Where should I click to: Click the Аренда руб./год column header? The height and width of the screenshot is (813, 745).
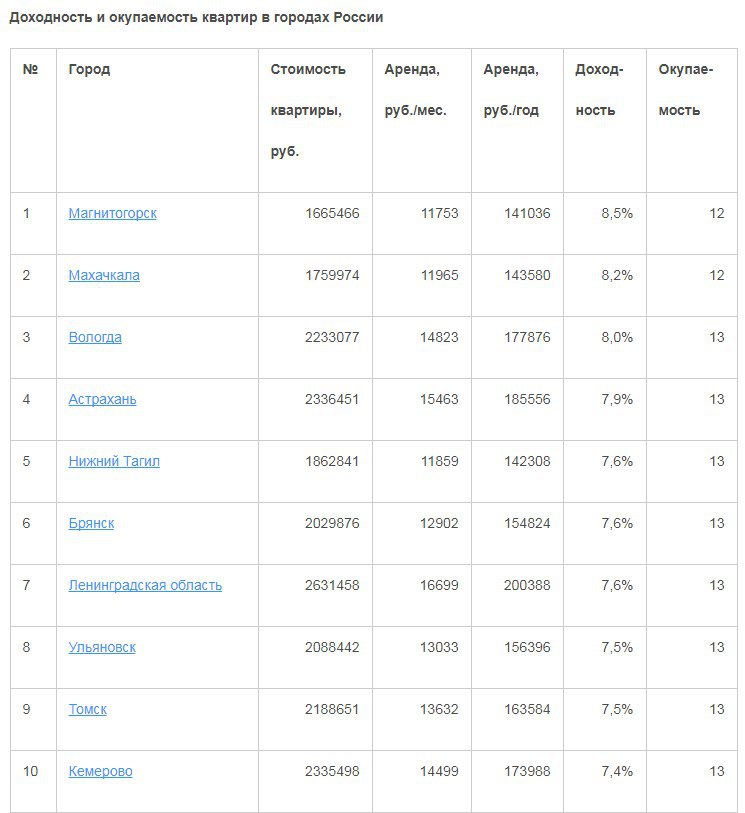click(x=511, y=90)
